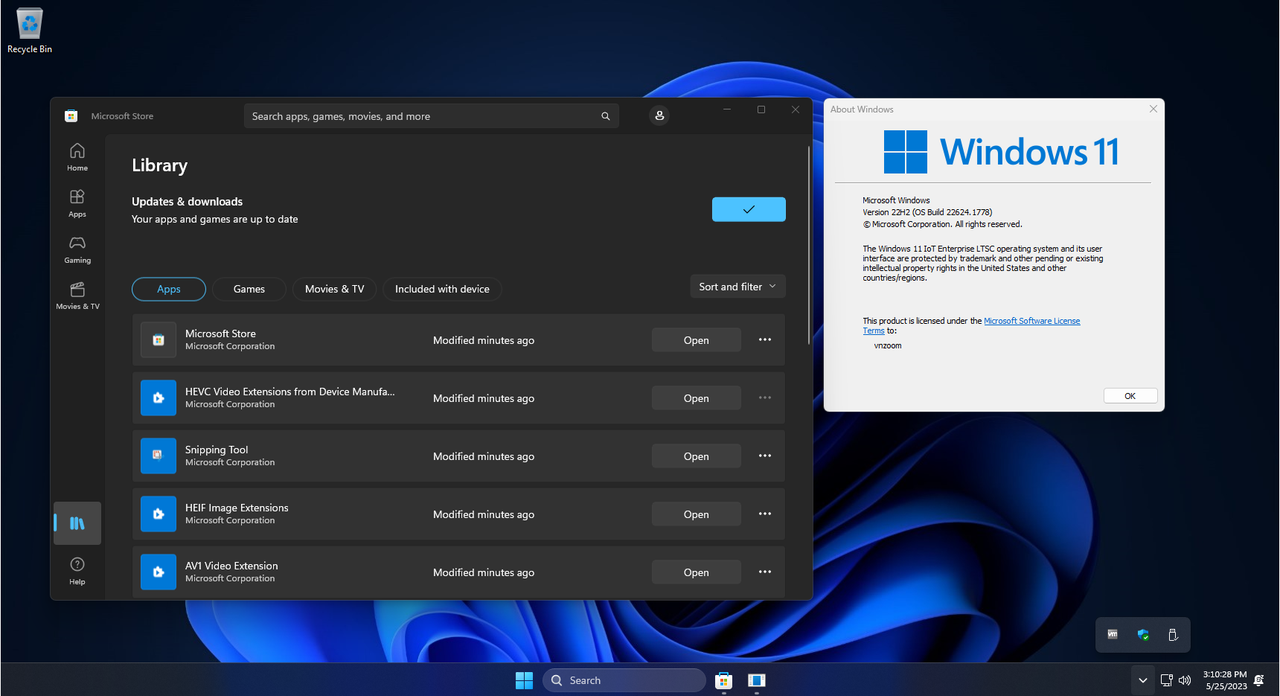Click the network icon in system tray
The image size is (1280, 696).
1166,680
